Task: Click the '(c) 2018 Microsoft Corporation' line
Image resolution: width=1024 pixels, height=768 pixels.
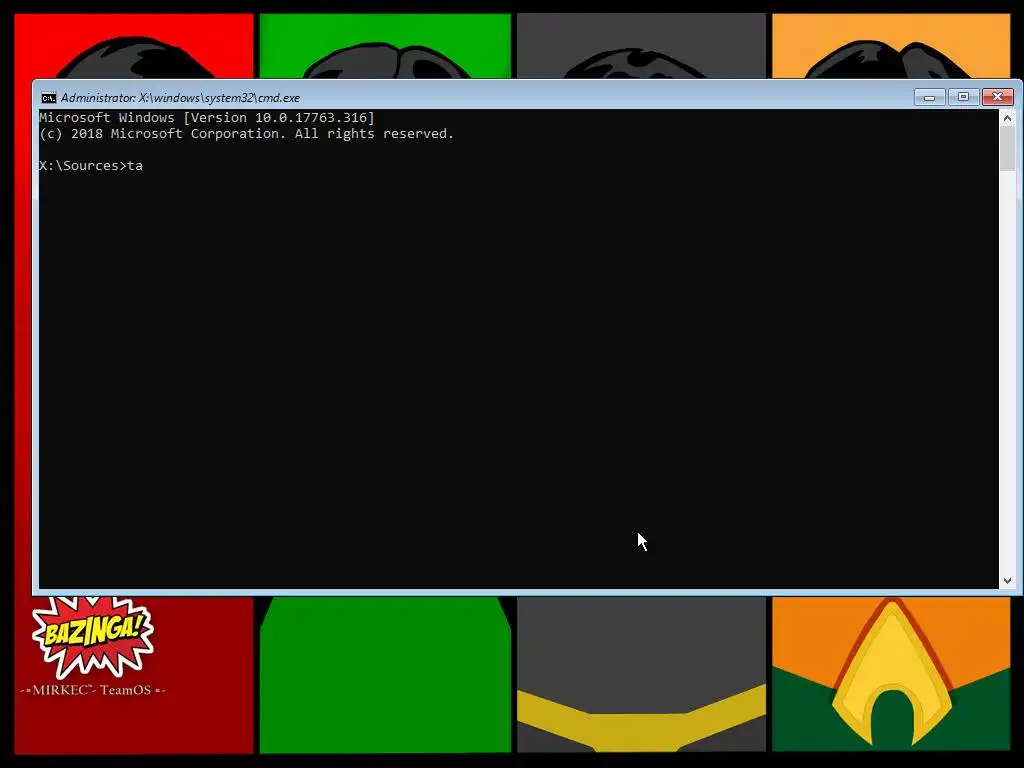Action: point(246,134)
